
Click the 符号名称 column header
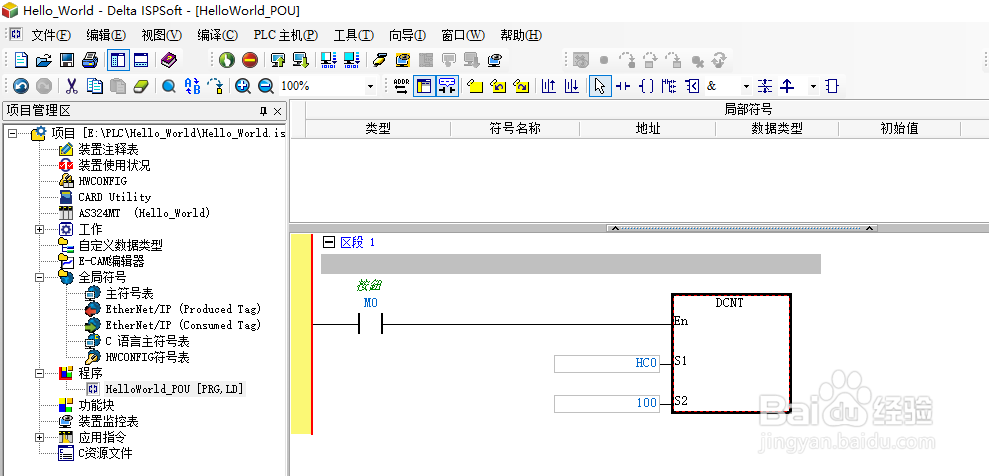coord(515,129)
